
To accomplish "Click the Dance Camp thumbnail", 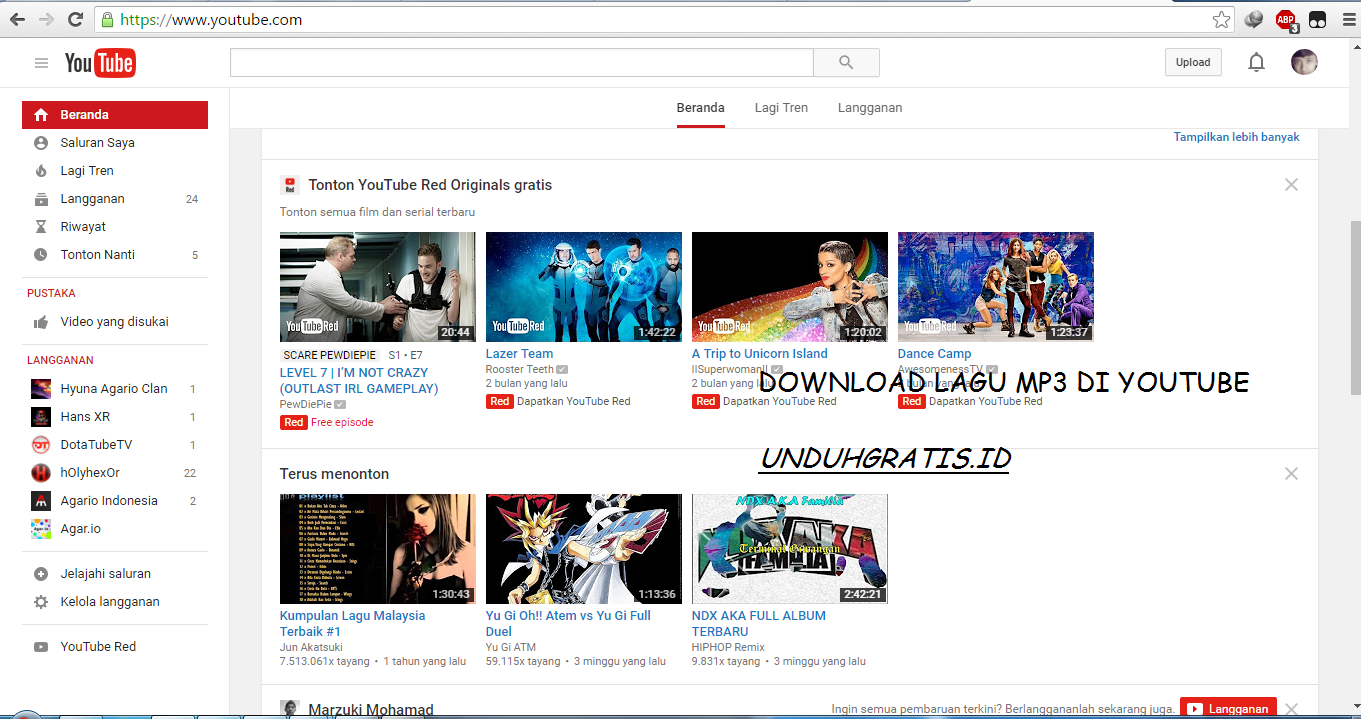I will (x=996, y=287).
